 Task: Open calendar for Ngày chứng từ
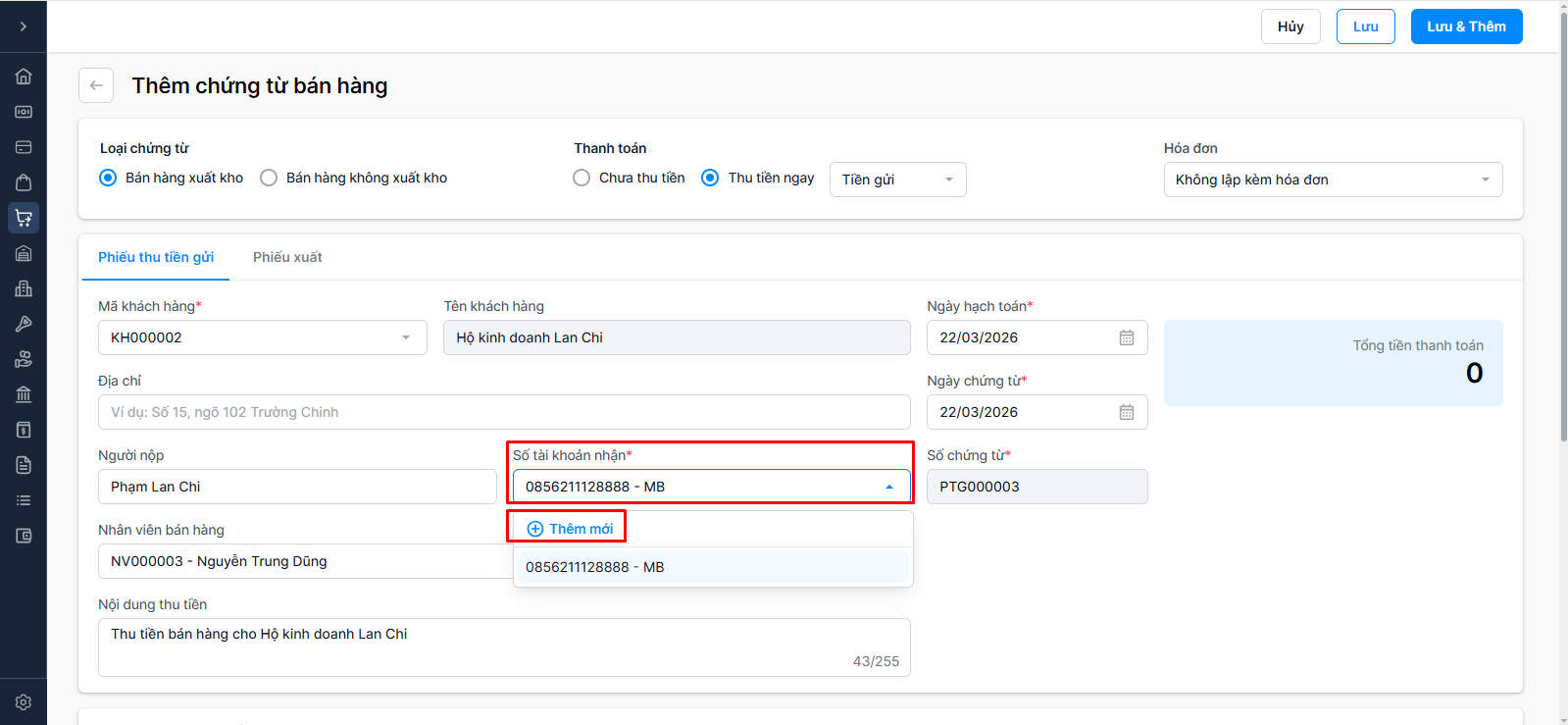point(1127,412)
